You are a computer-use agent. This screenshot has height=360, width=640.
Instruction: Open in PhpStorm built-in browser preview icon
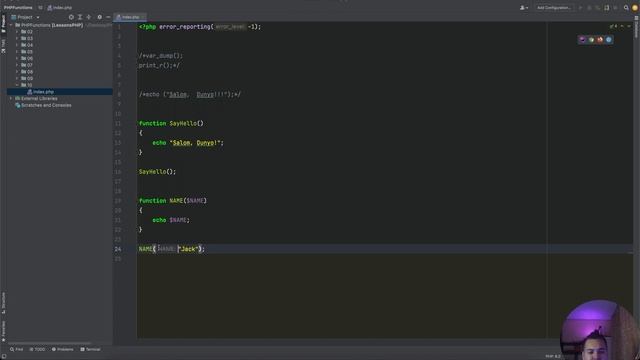[582, 40]
